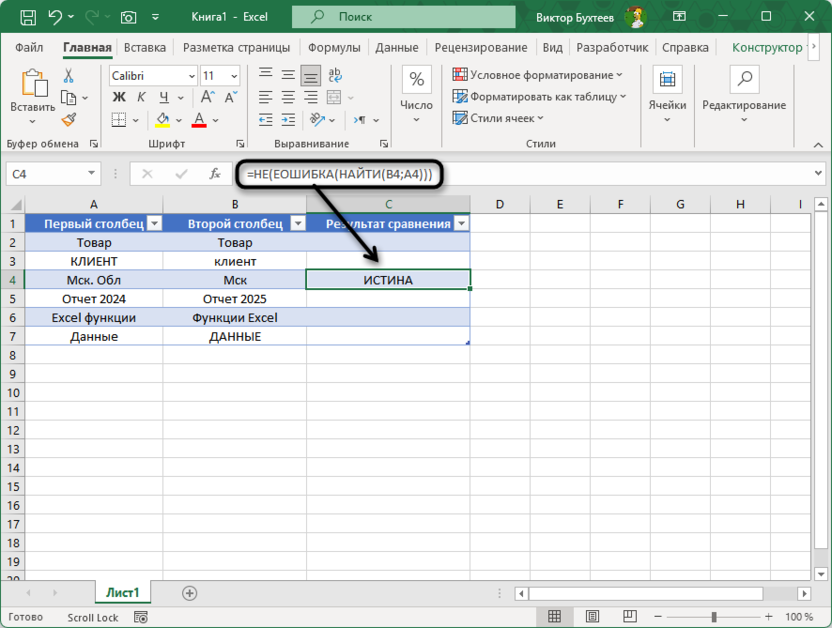The image size is (832, 628).
Task: Toggle bold formatting with Ж button
Action: [119, 97]
